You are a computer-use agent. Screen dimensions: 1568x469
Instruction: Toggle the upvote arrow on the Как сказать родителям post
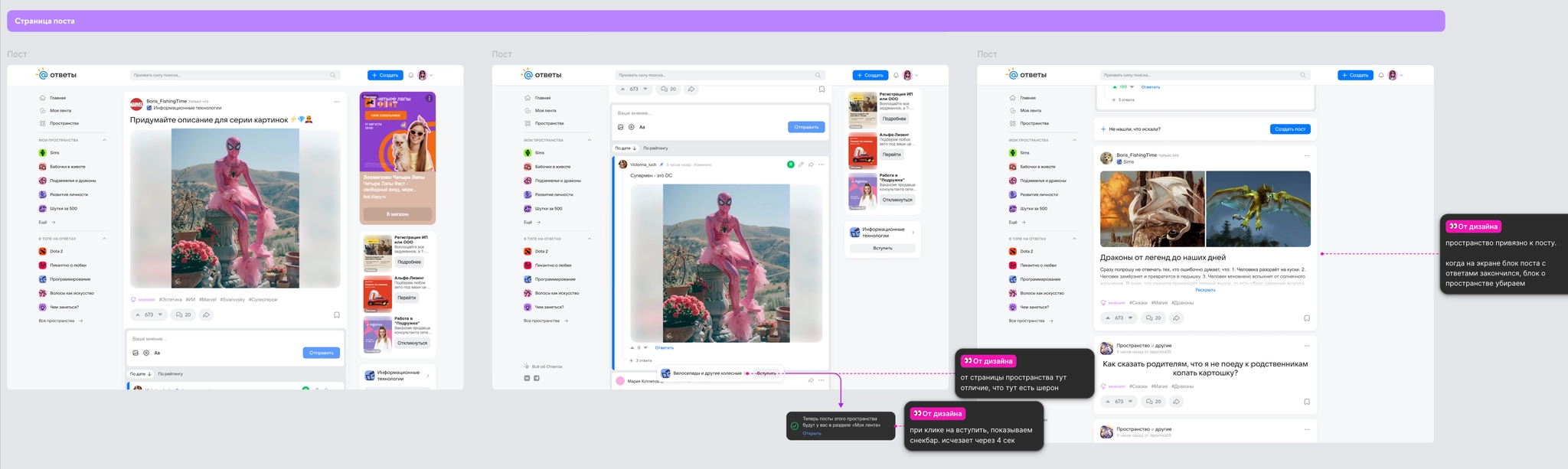[x=1107, y=402]
